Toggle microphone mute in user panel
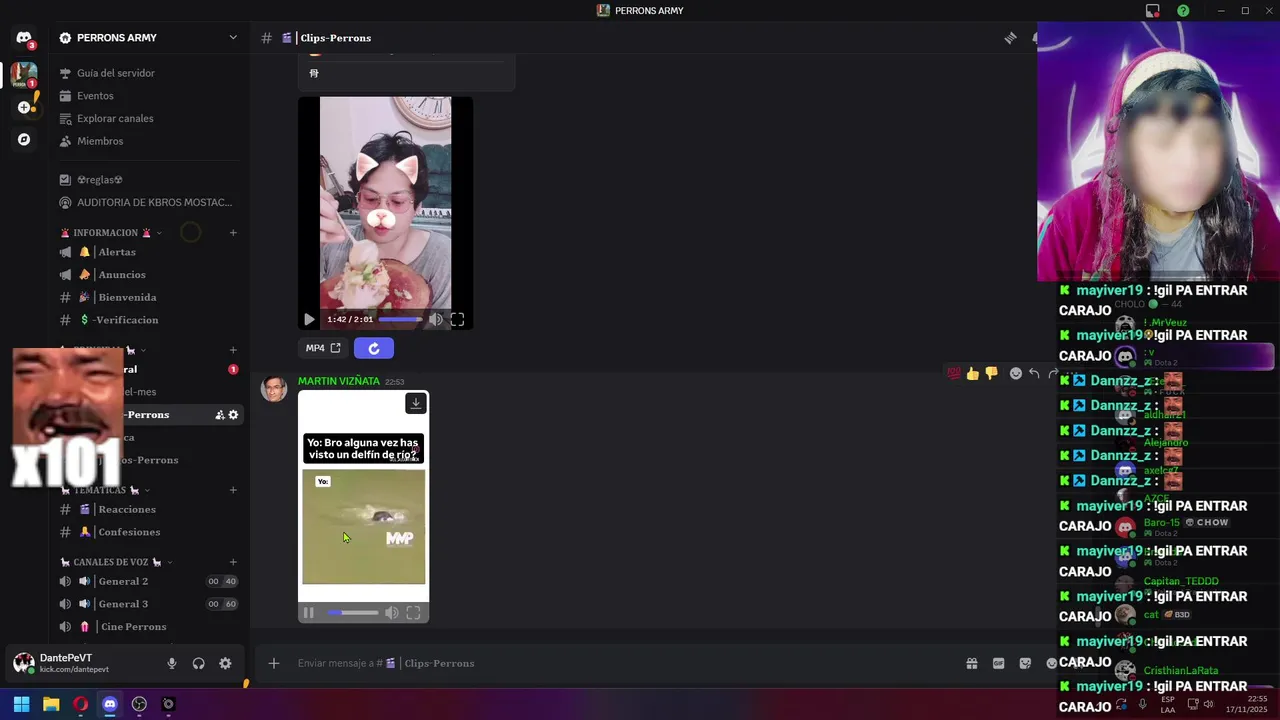The image size is (1280, 720). [172, 663]
